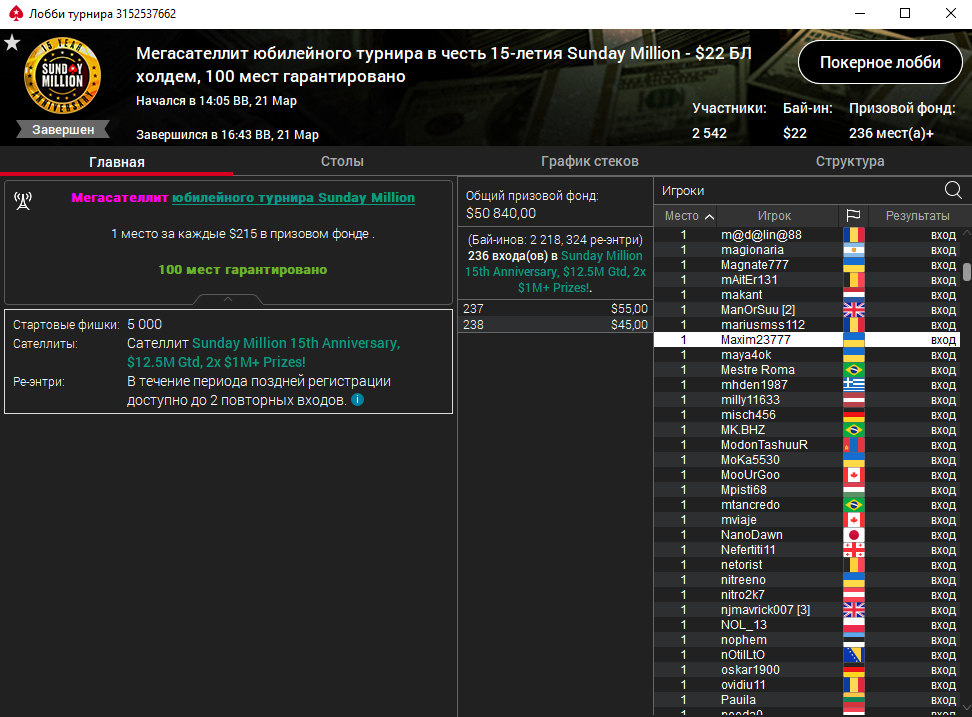Click ManOrSuu's United Kingdom flag
This screenshot has height=717, width=972.
pos(854,310)
